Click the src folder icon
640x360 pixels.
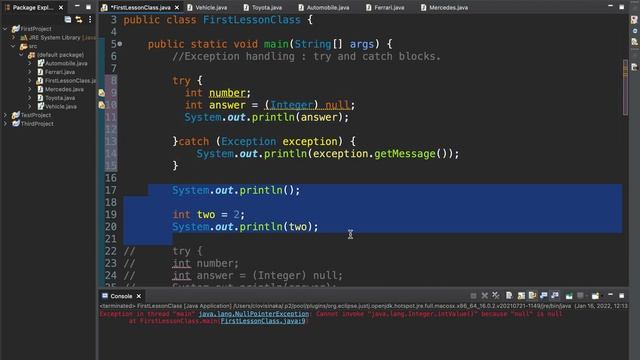[x=24, y=46]
